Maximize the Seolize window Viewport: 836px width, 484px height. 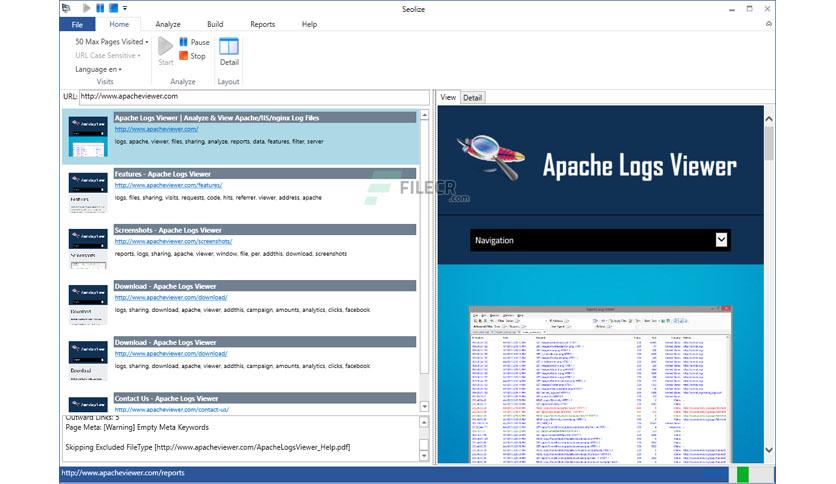tap(750, 9)
